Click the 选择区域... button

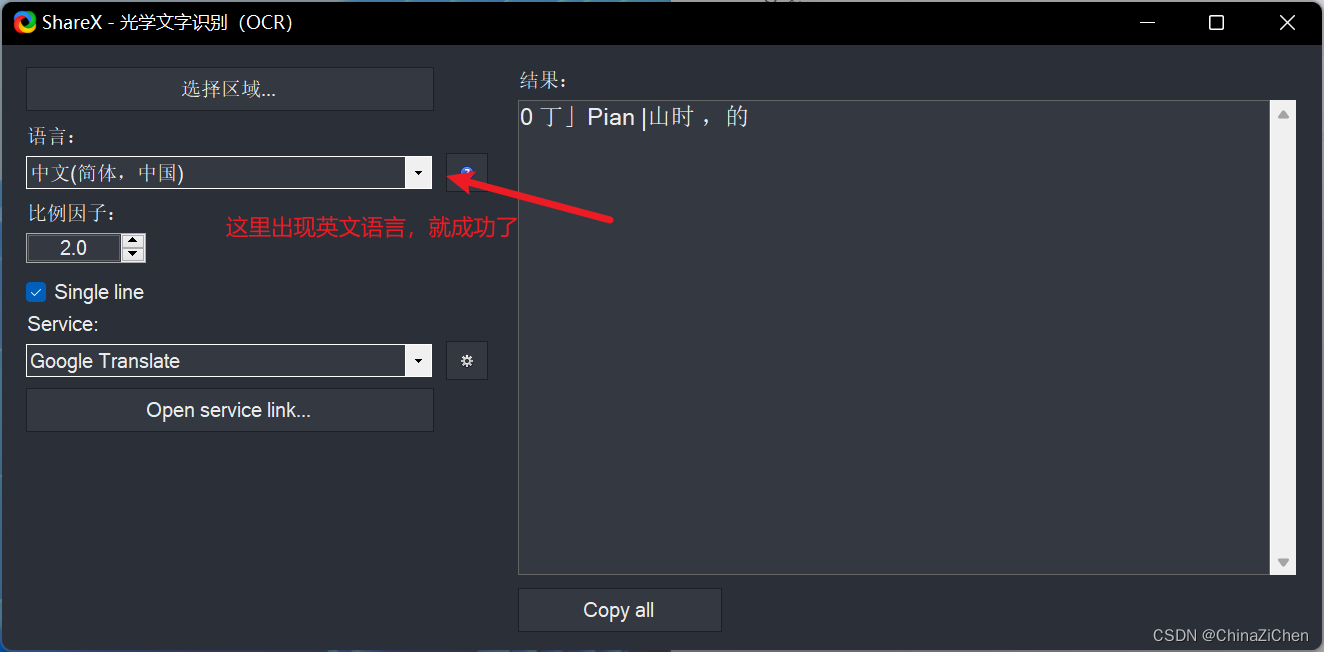pos(230,89)
